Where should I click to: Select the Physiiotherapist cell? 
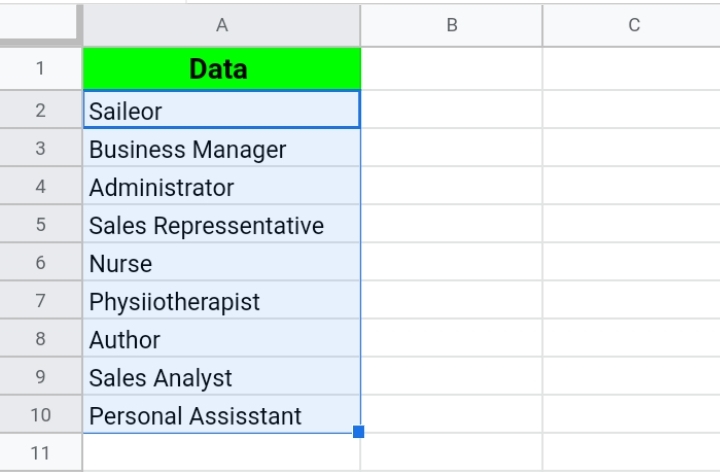click(222, 300)
